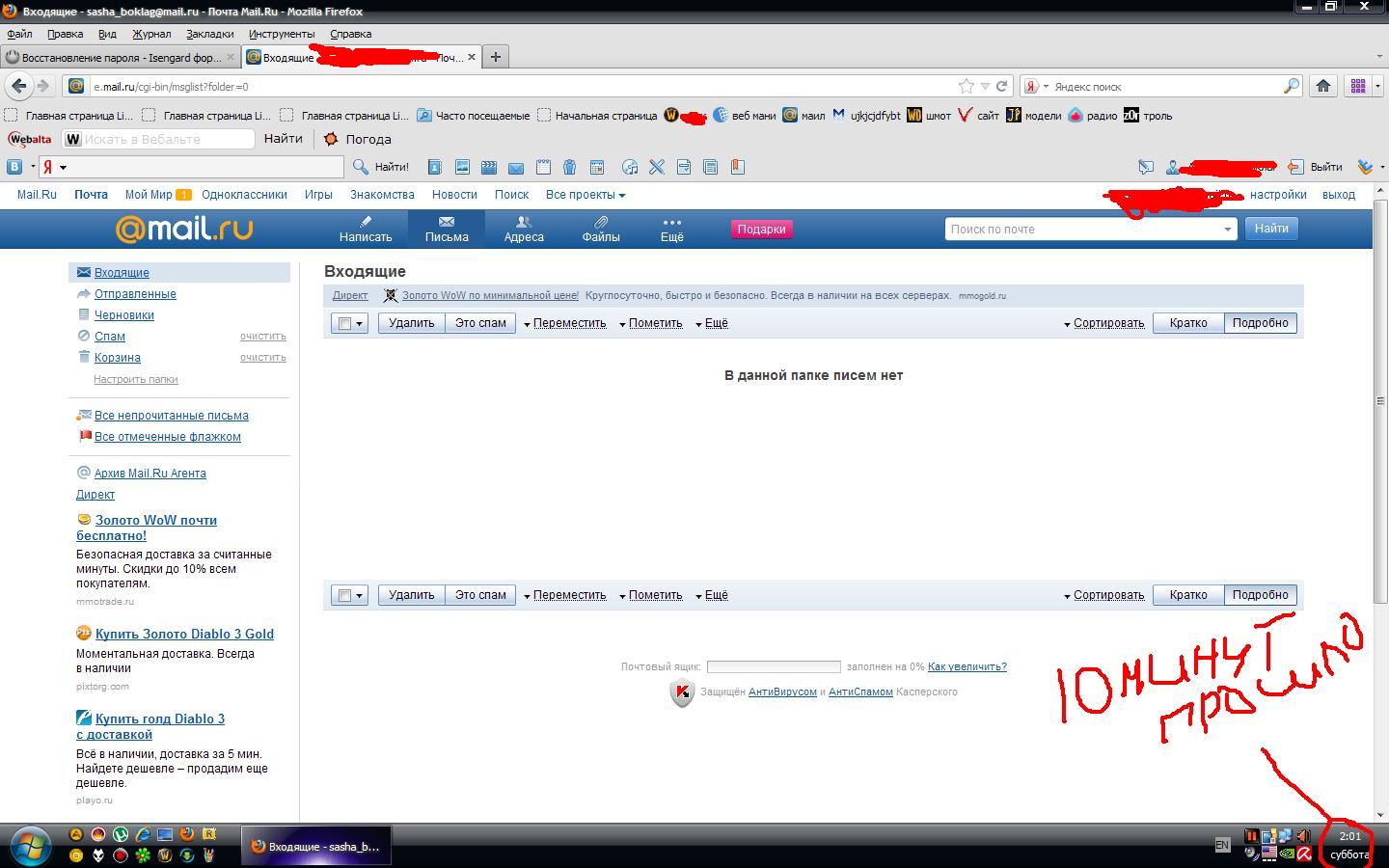Click the scissors-cross toolbar icon
This screenshot has height=868, width=1389.
click(x=657, y=167)
